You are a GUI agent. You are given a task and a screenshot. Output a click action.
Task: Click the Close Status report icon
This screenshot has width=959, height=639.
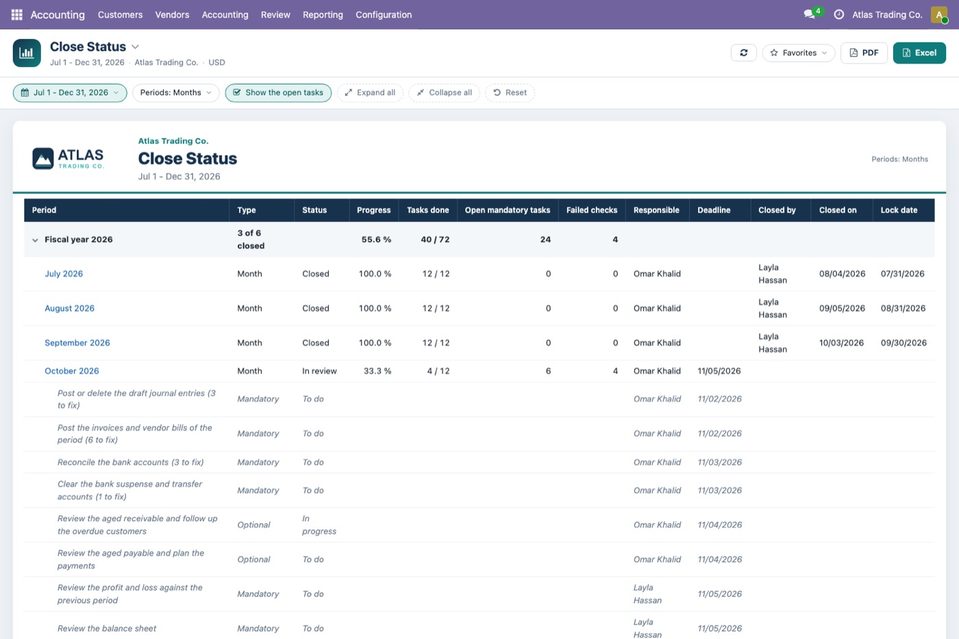tap(27, 53)
